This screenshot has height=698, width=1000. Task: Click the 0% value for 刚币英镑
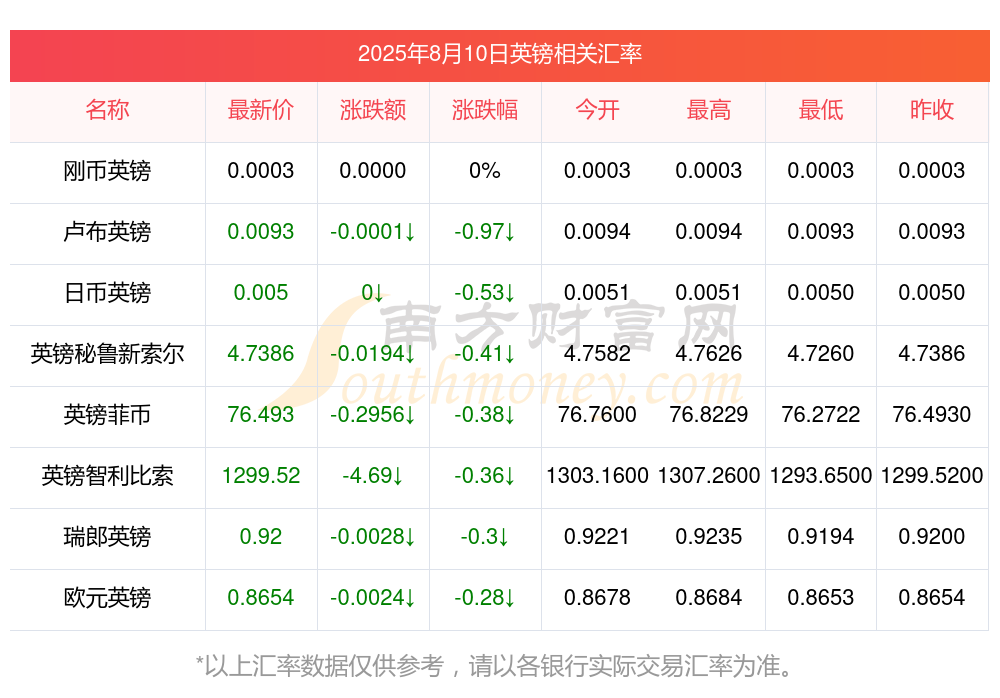tap(485, 171)
